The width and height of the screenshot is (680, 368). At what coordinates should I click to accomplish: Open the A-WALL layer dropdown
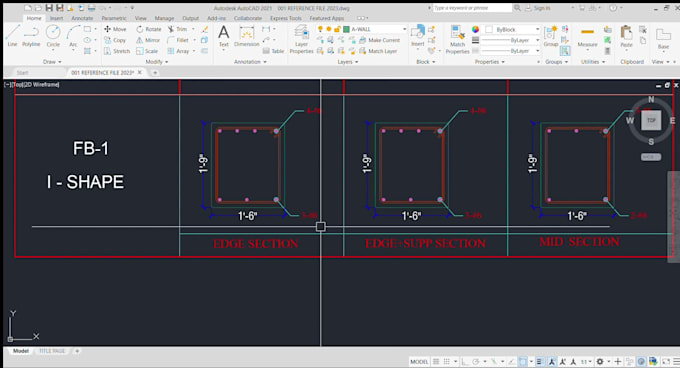pyautogui.click(x=404, y=29)
